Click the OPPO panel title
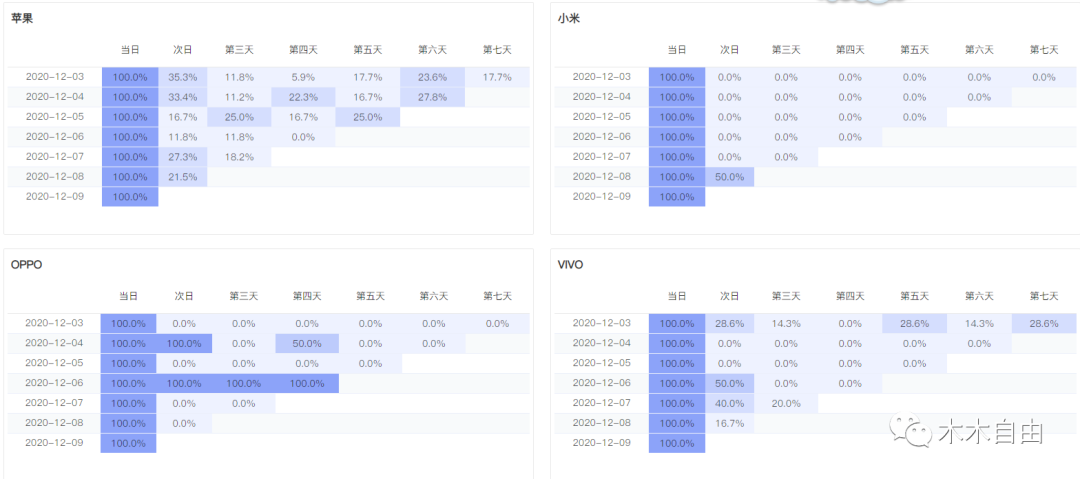 pyautogui.click(x=26, y=265)
